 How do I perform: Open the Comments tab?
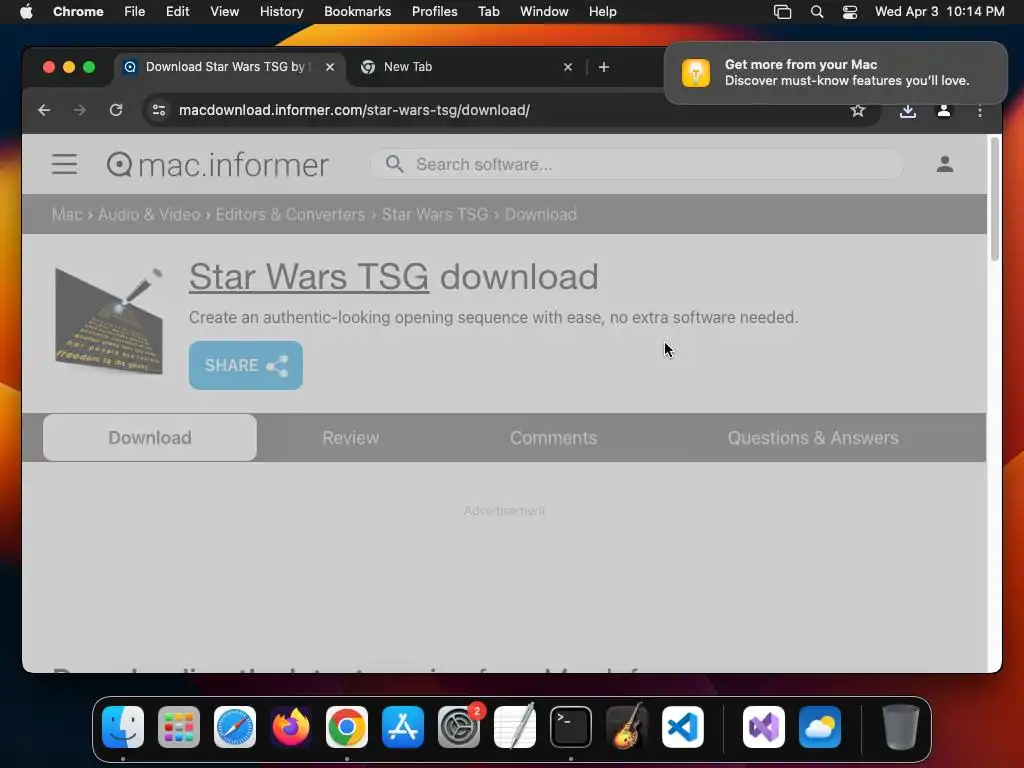click(553, 438)
